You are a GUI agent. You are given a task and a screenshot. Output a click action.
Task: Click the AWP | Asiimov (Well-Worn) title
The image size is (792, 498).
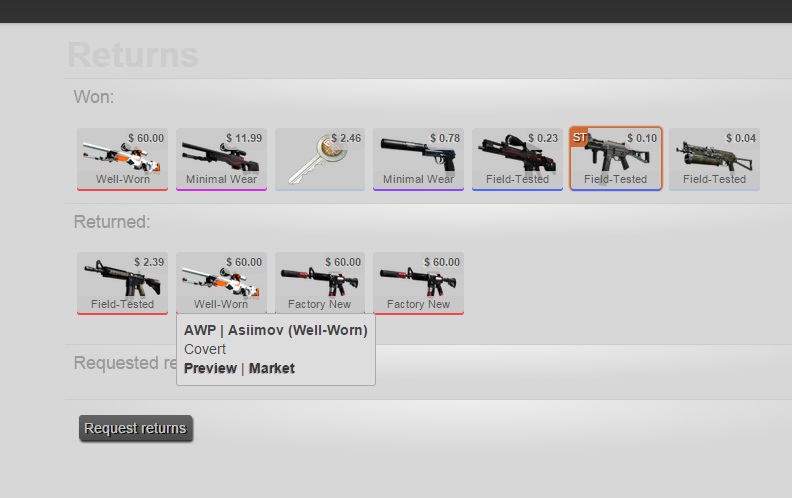276,330
